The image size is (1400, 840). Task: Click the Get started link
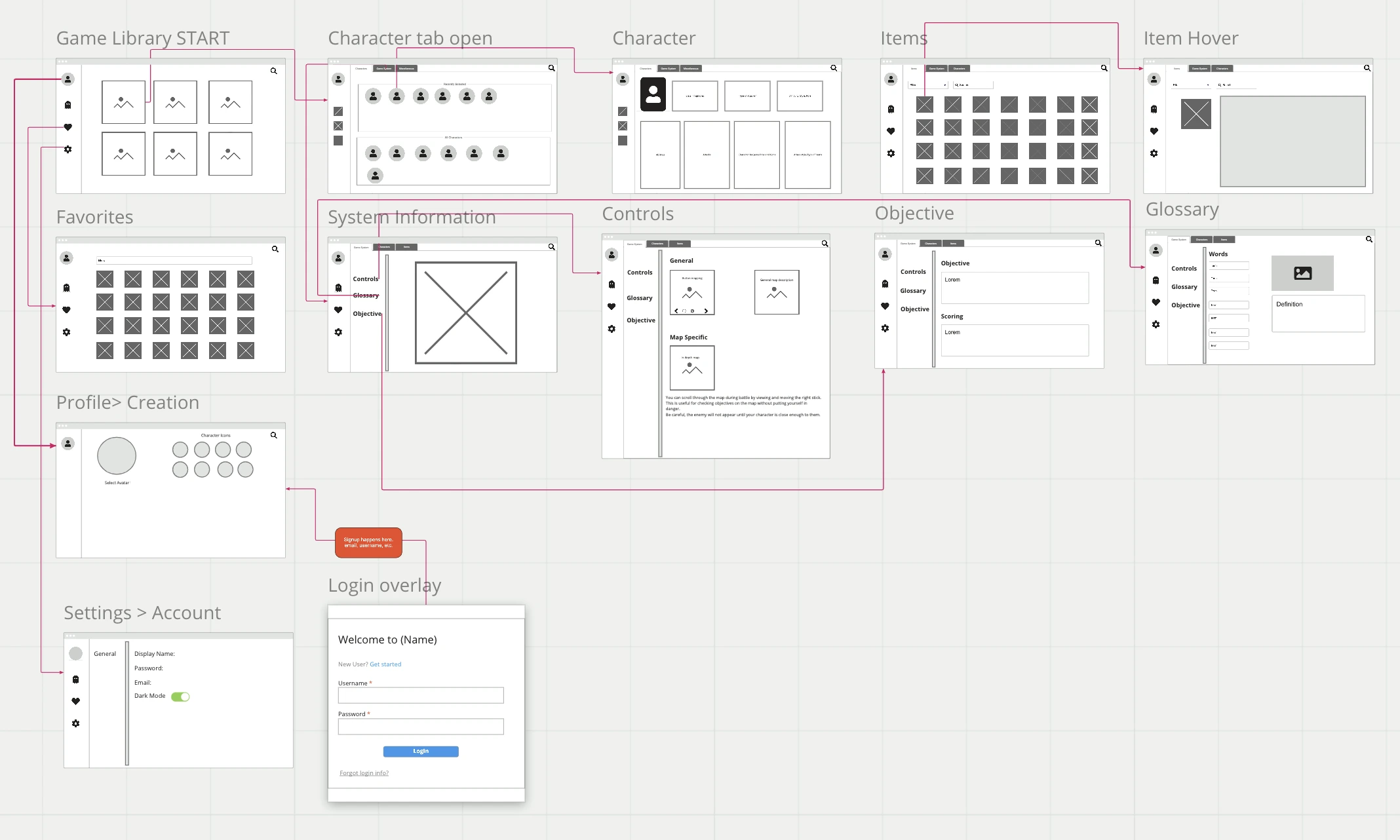click(x=385, y=664)
